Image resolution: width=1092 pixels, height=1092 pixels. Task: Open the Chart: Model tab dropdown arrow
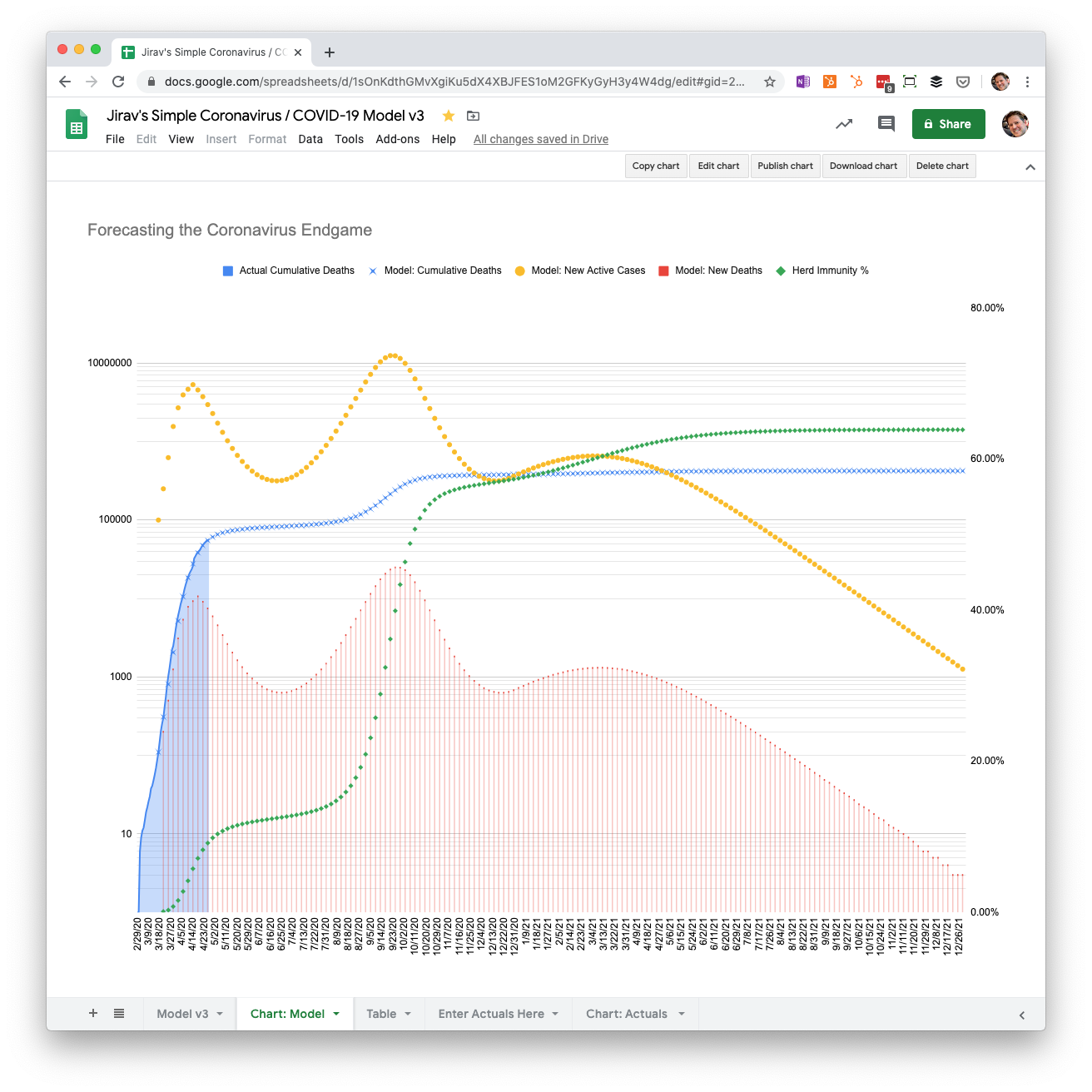pyautogui.click(x=336, y=1014)
